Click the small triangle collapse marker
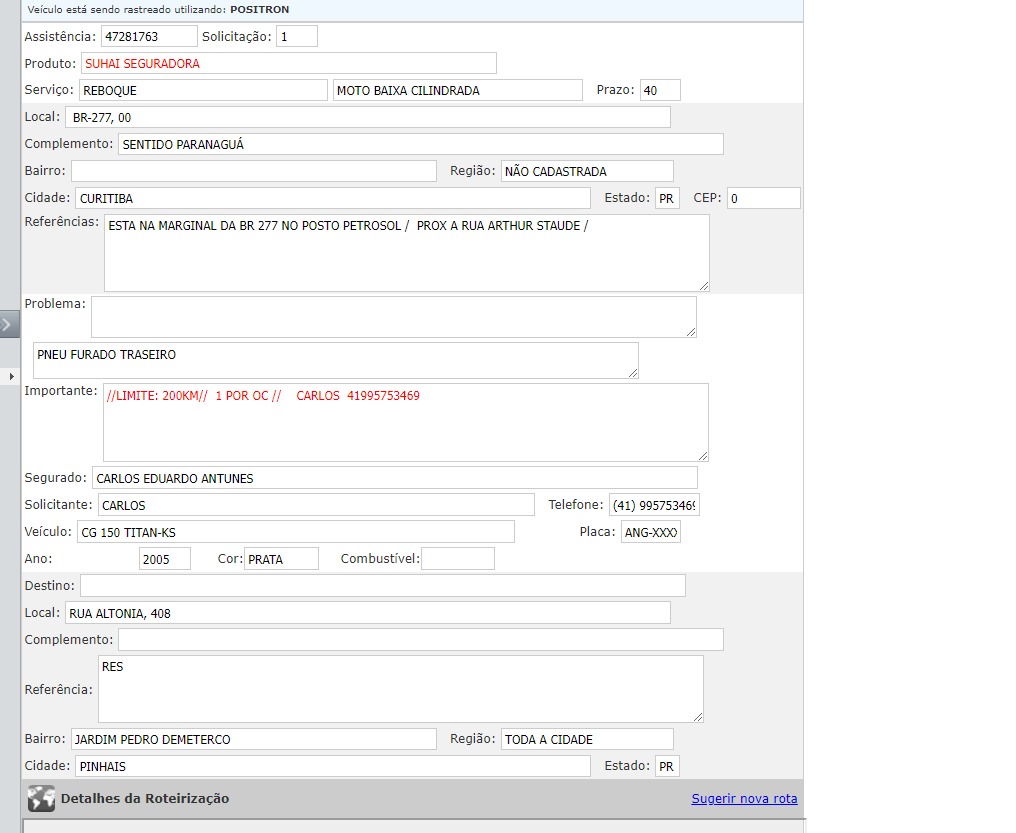 click(12, 375)
